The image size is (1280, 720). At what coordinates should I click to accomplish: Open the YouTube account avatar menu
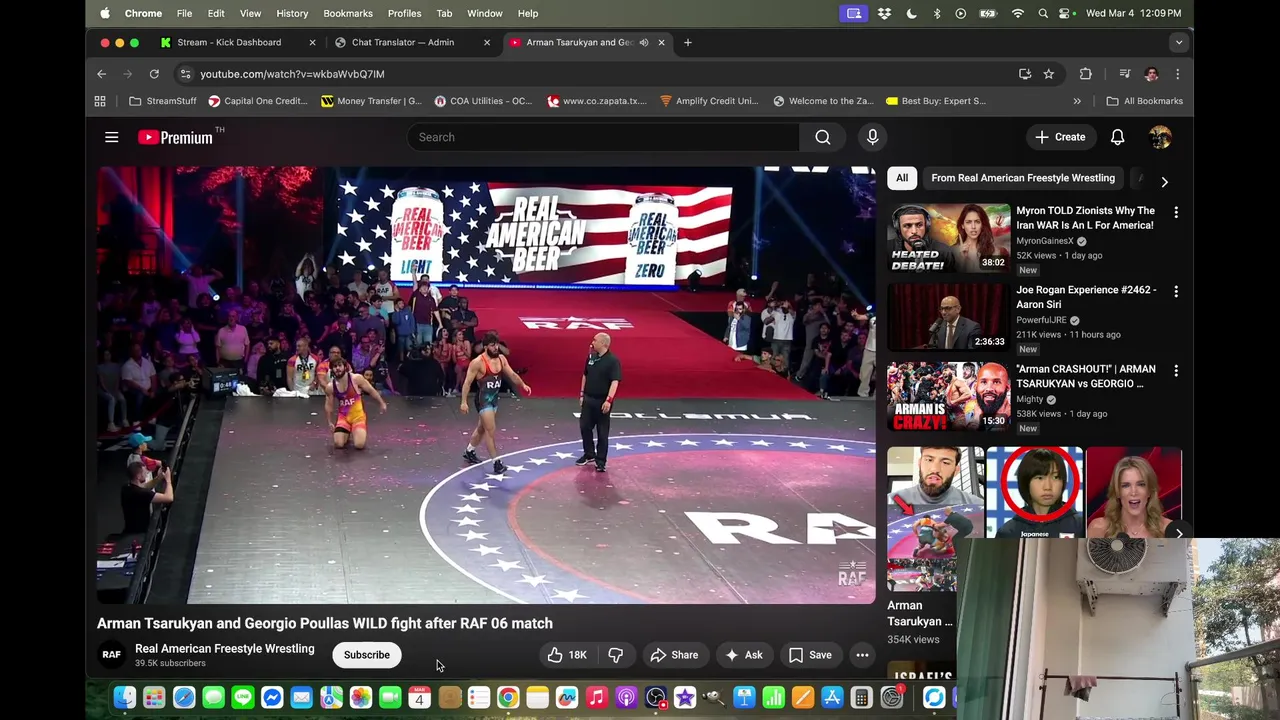[x=1160, y=137]
